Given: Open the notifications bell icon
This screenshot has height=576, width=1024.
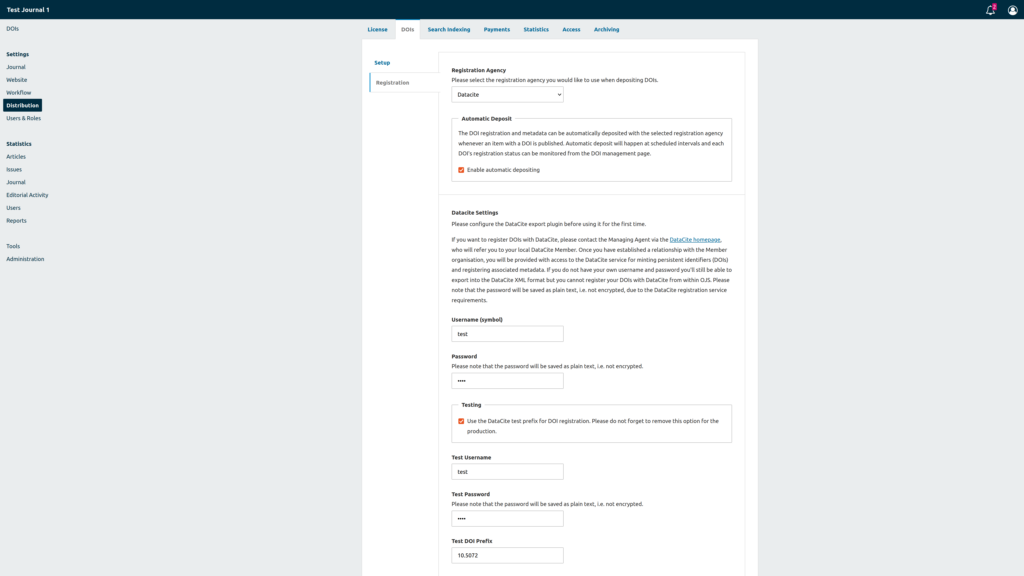Looking at the screenshot, I should click(x=990, y=10).
